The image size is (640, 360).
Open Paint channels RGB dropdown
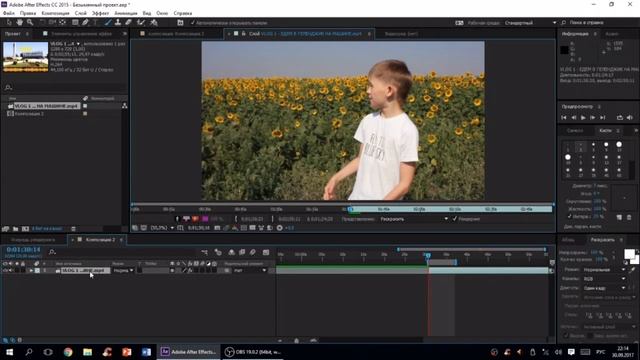604,279
